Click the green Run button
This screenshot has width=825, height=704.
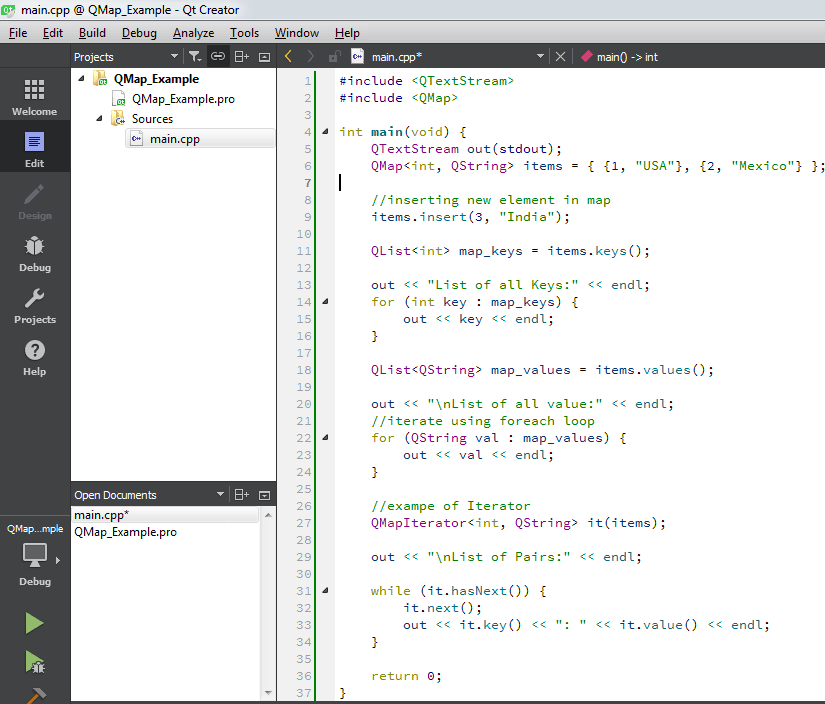point(34,623)
